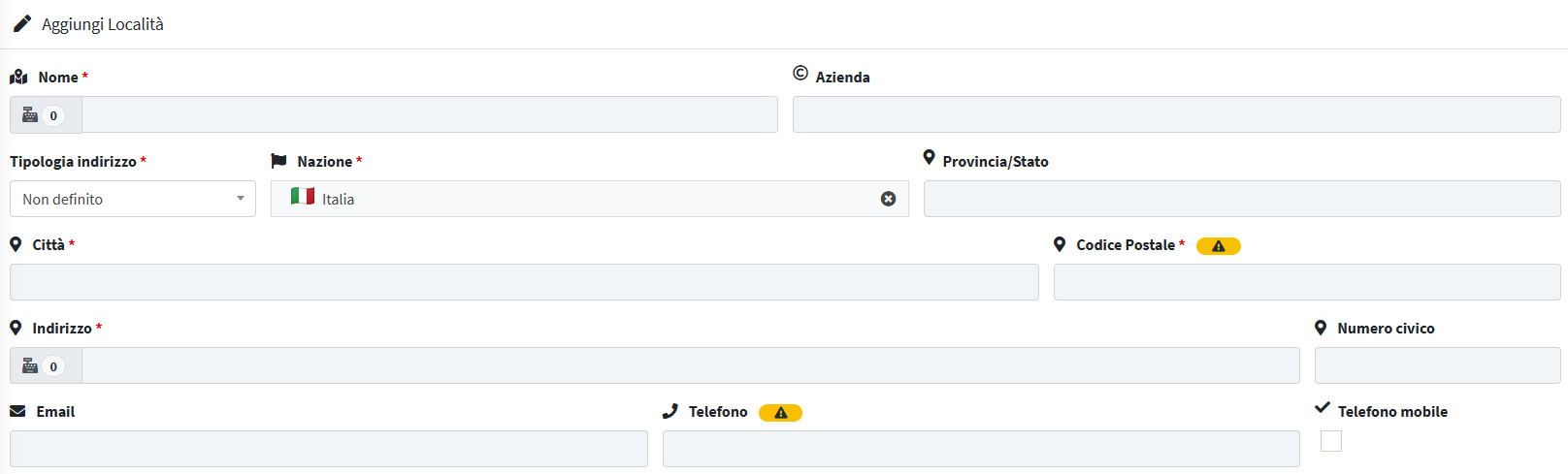The image size is (1568, 474).
Task: Click the character counter icon in Indirizzo field
Action: 30,365
